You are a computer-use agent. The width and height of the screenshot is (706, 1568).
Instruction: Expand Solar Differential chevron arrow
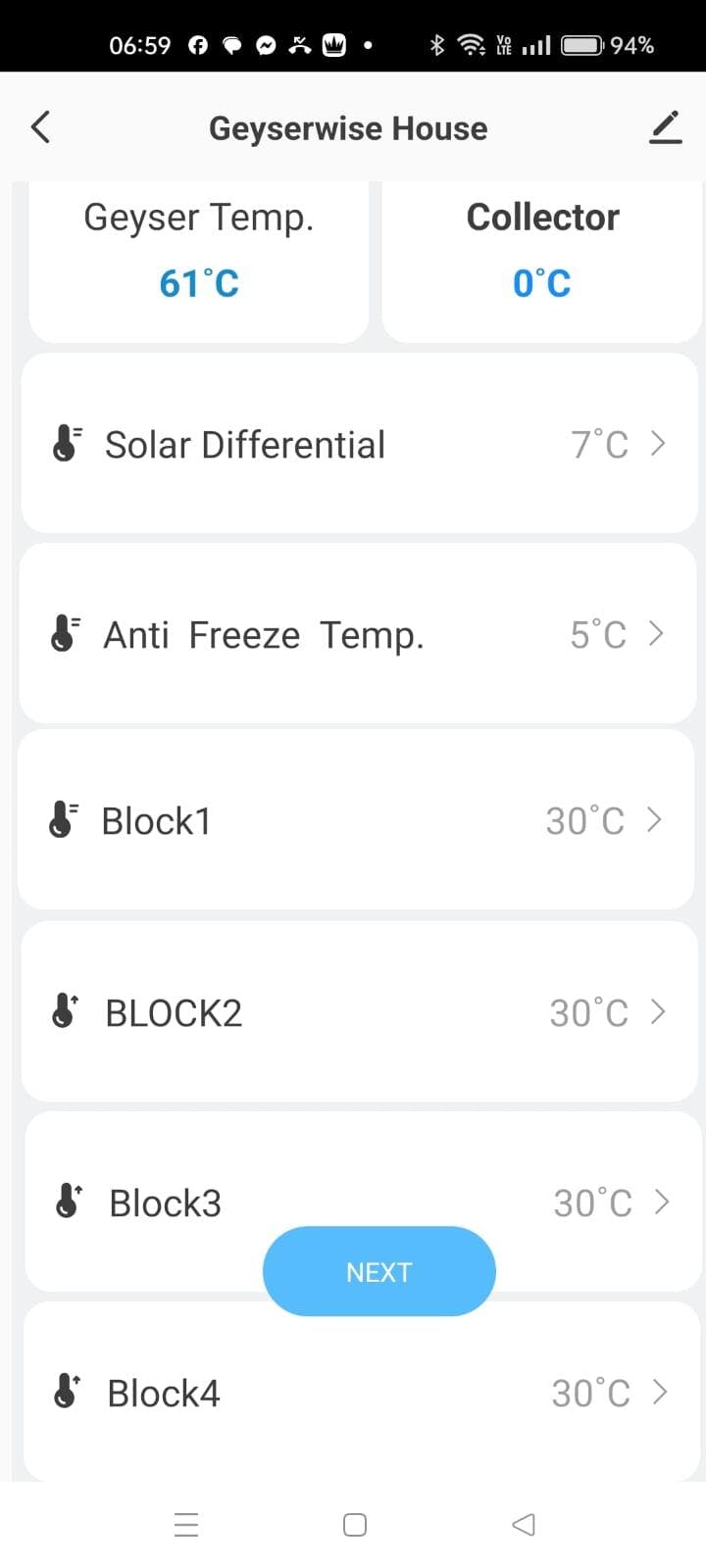[658, 444]
